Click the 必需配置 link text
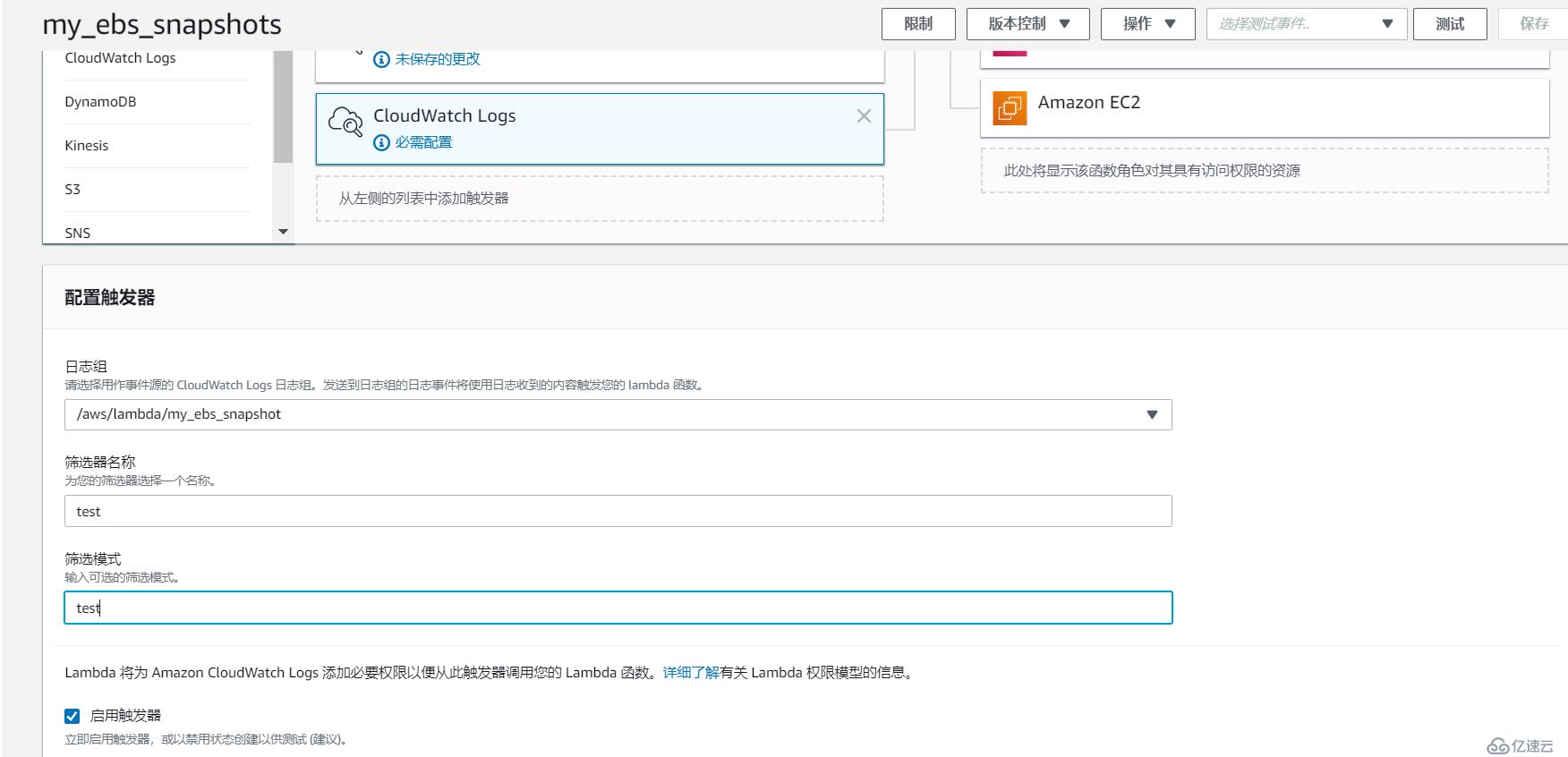Image resolution: width=1568 pixels, height=757 pixels. click(423, 142)
